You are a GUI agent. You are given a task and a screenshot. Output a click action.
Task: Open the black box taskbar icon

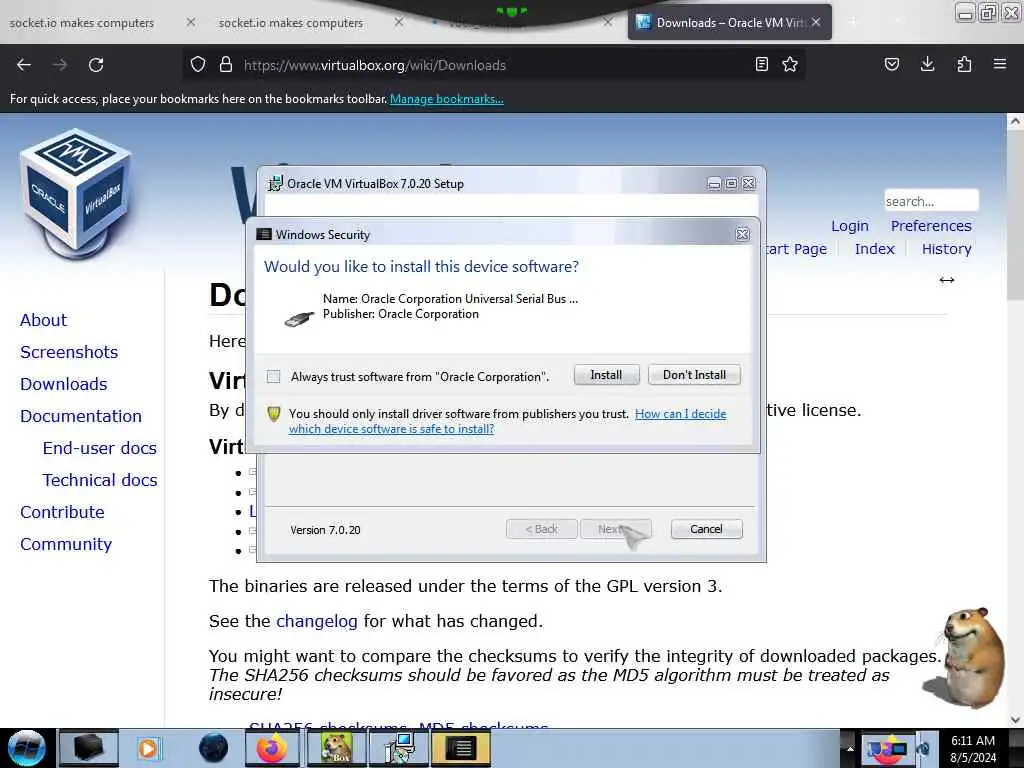click(89, 748)
